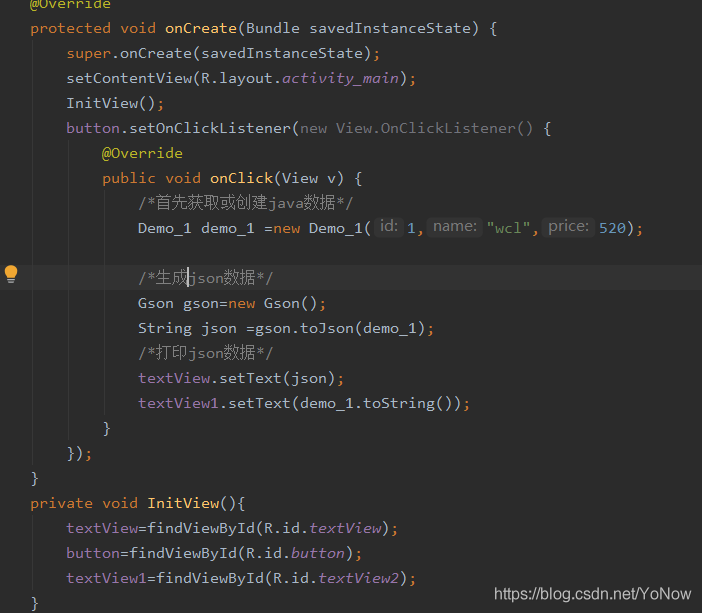This screenshot has height=613, width=702.
Task: Click gson.toJson(demo_1) expression
Action: click(x=340, y=329)
